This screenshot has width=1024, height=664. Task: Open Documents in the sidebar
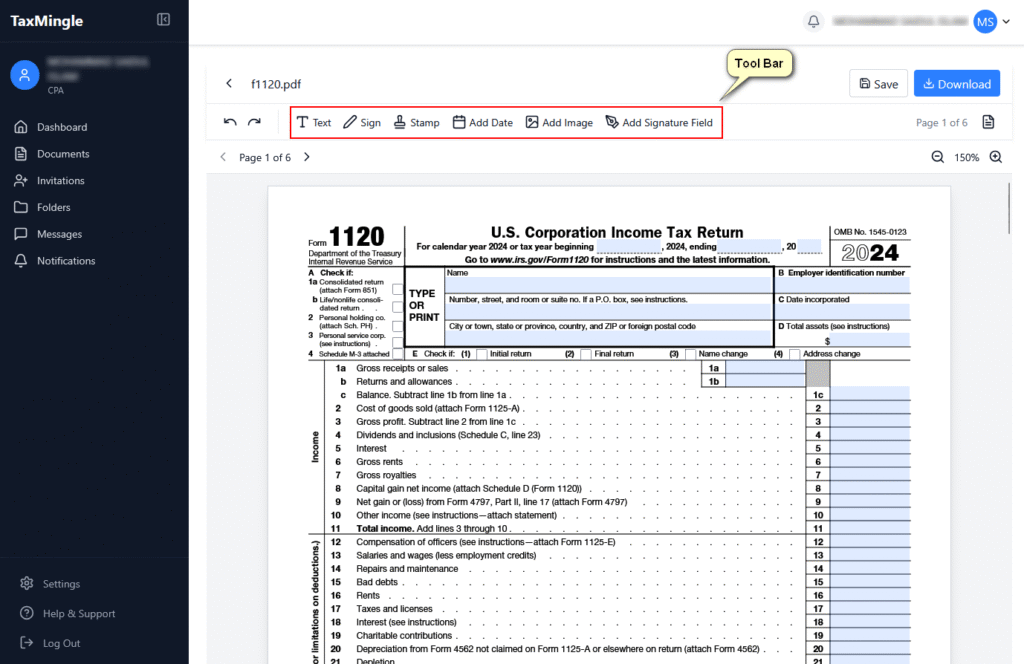(x=63, y=154)
